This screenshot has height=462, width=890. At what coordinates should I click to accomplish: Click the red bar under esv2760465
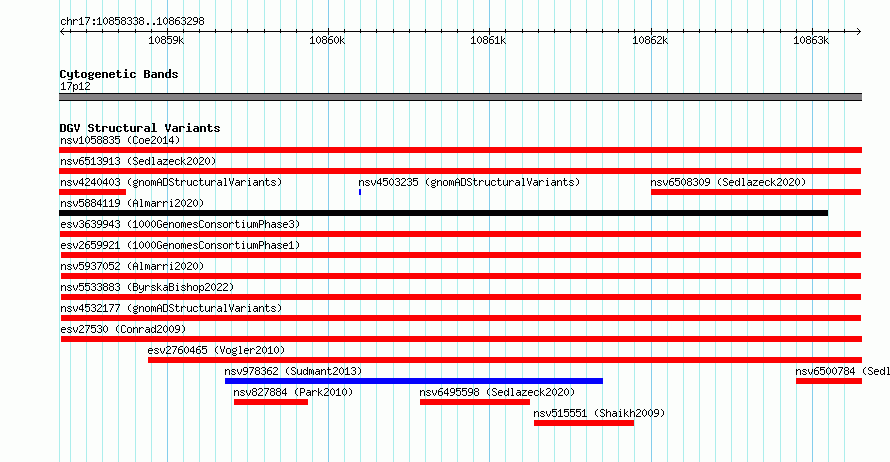505,360
